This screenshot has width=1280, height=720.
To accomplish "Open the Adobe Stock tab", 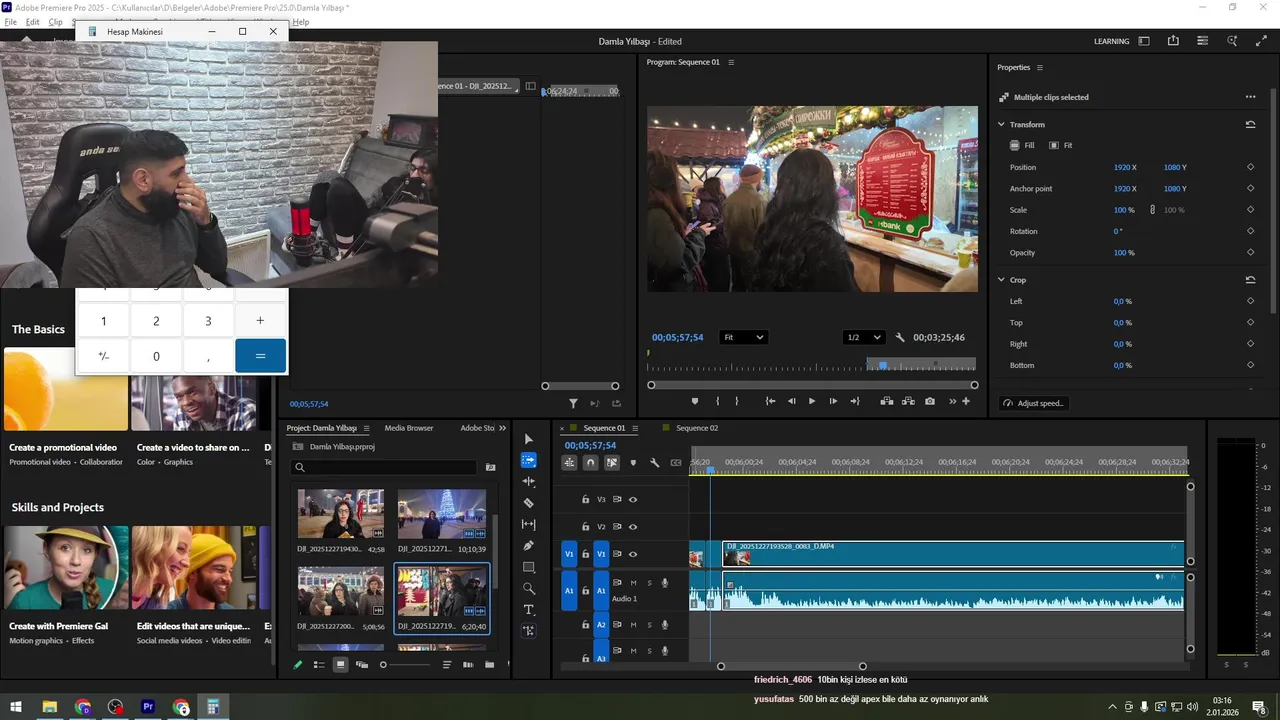I will tap(478, 428).
